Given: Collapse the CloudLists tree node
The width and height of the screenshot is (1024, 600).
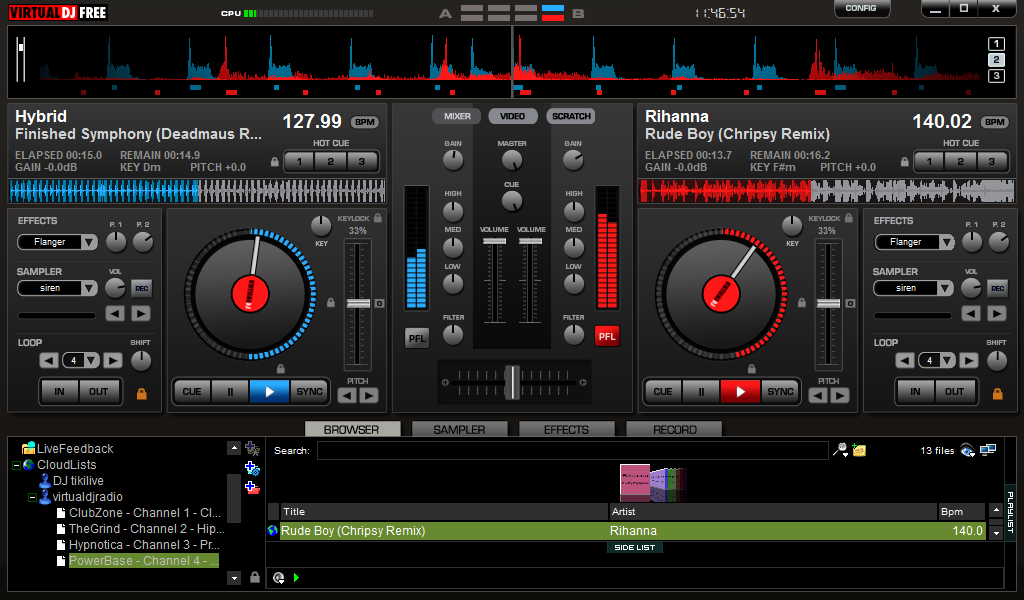Looking at the screenshot, I should 16,466.
